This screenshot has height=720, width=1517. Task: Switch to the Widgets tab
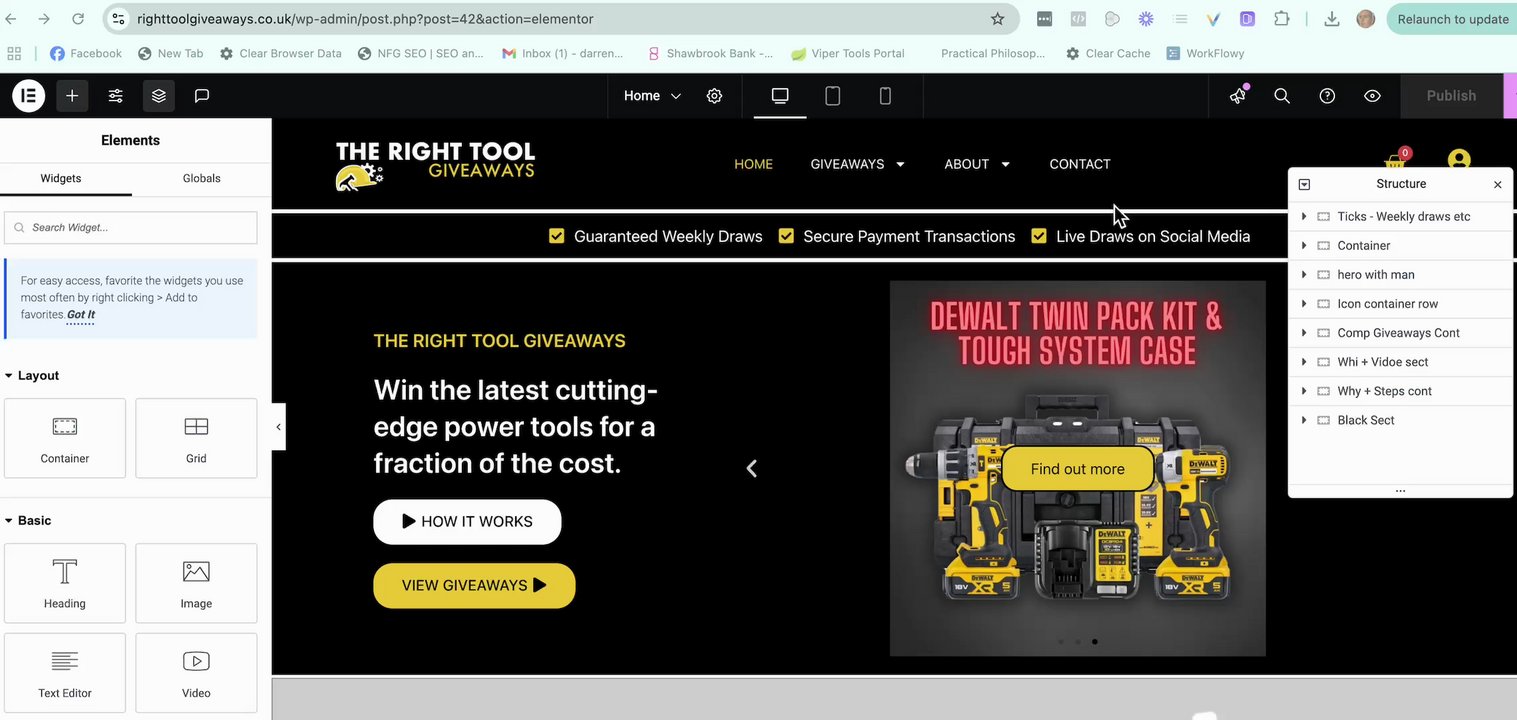(61, 178)
